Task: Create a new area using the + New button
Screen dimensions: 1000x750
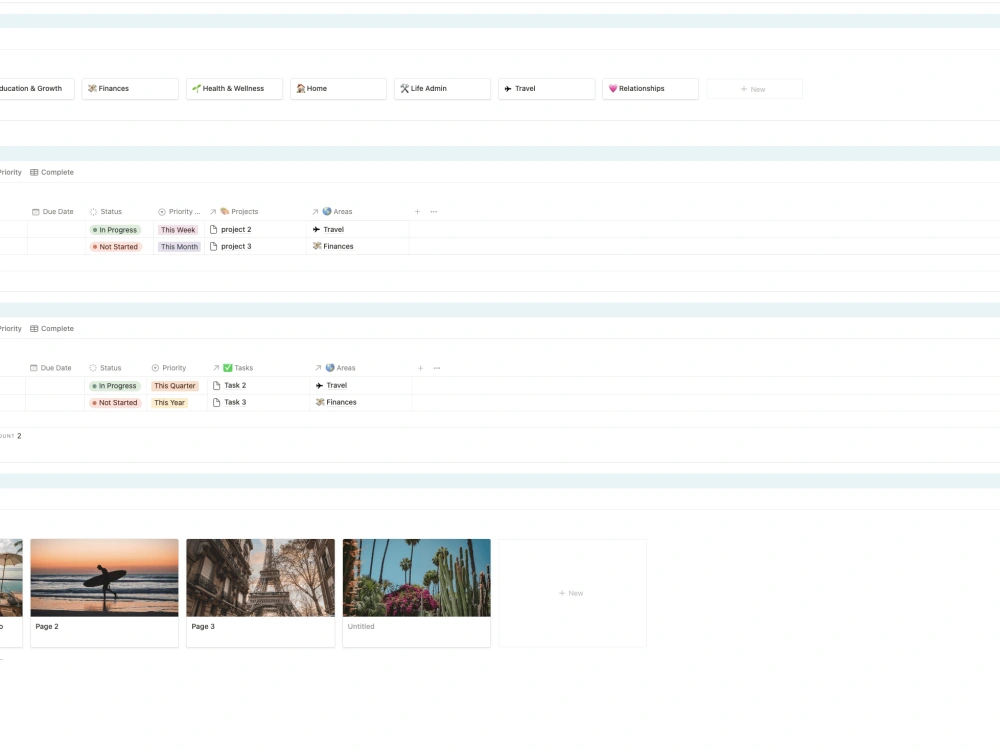Action: (754, 88)
